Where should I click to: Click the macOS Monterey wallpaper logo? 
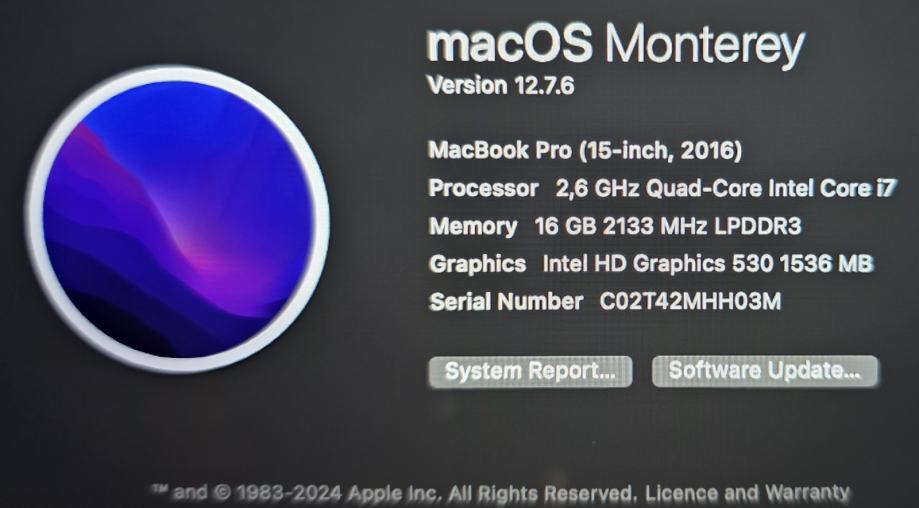point(178,219)
